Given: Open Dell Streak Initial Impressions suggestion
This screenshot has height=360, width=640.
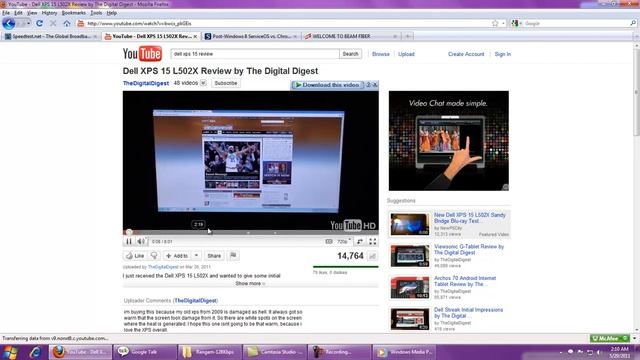Looking at the screenshot, I should pos(468,313).
